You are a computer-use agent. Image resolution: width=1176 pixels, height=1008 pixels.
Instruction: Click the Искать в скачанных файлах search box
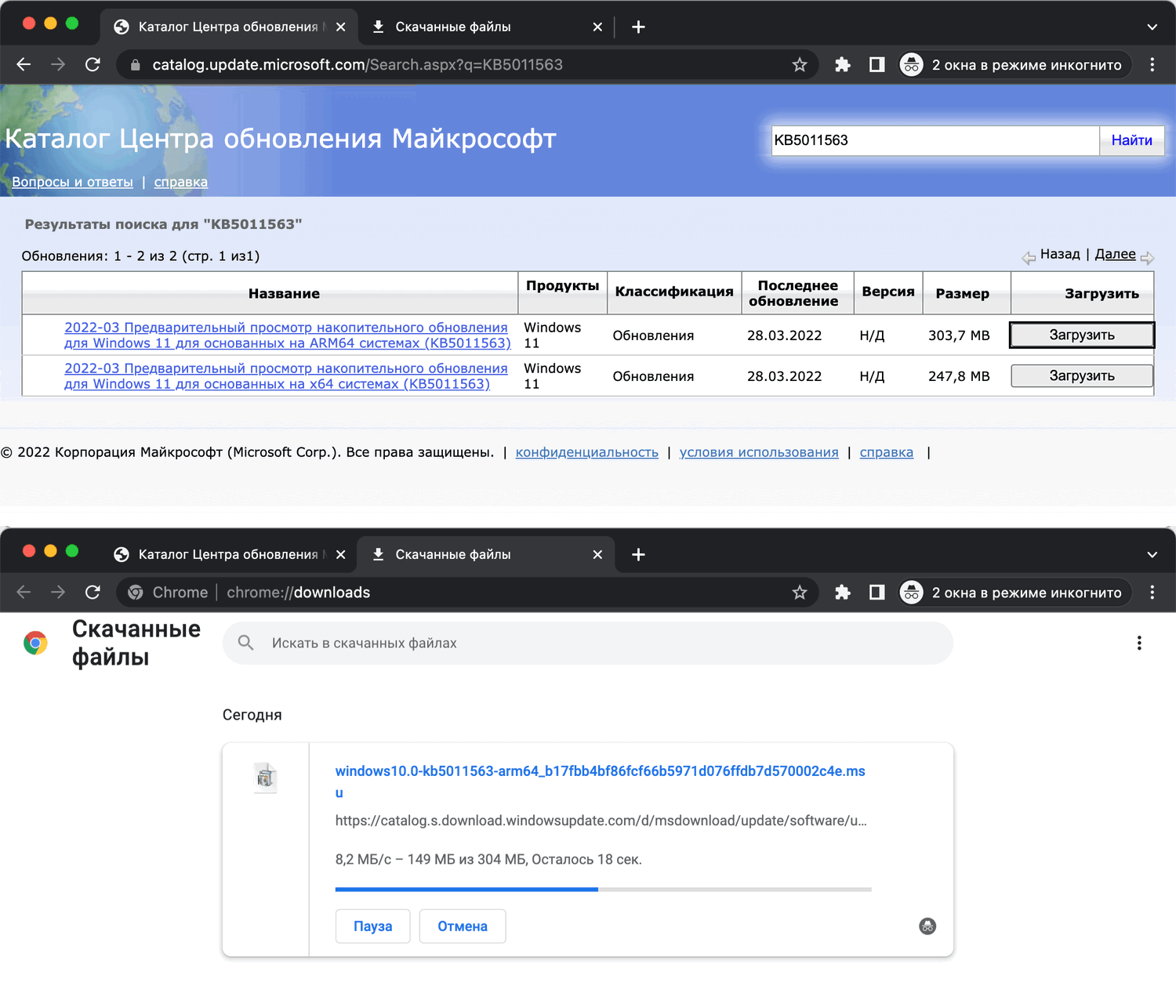pyautogui.click(x=588, y=643)
